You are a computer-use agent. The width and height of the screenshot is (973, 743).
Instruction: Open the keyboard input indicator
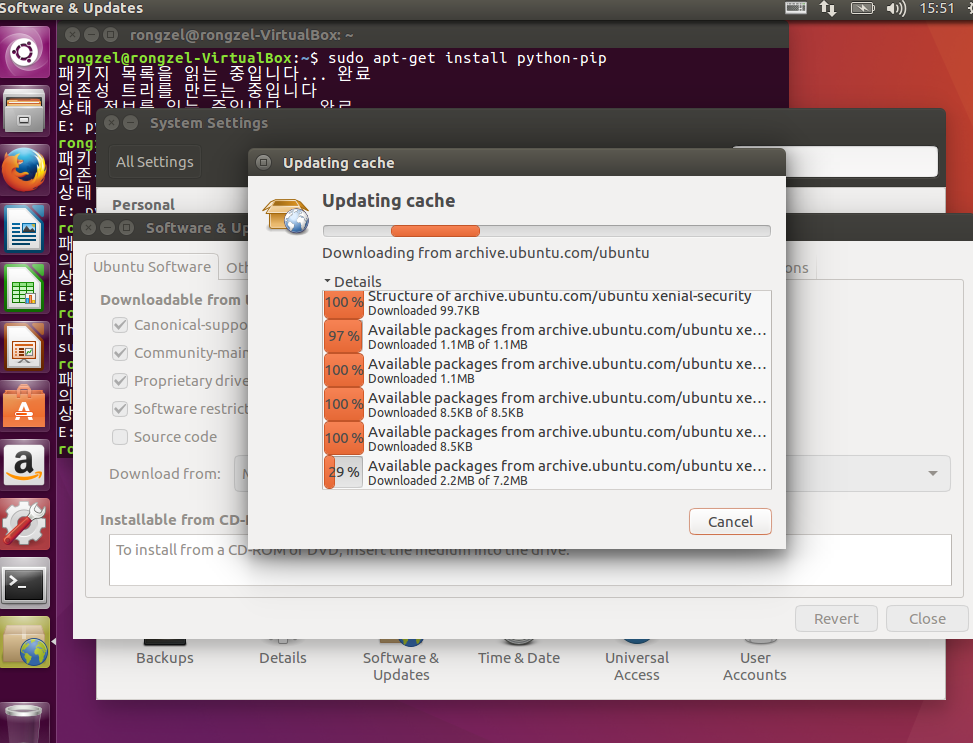[796, 8]
